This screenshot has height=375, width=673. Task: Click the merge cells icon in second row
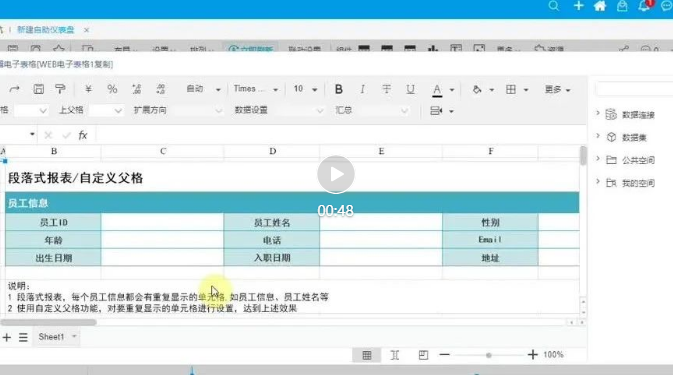[436, 111]
